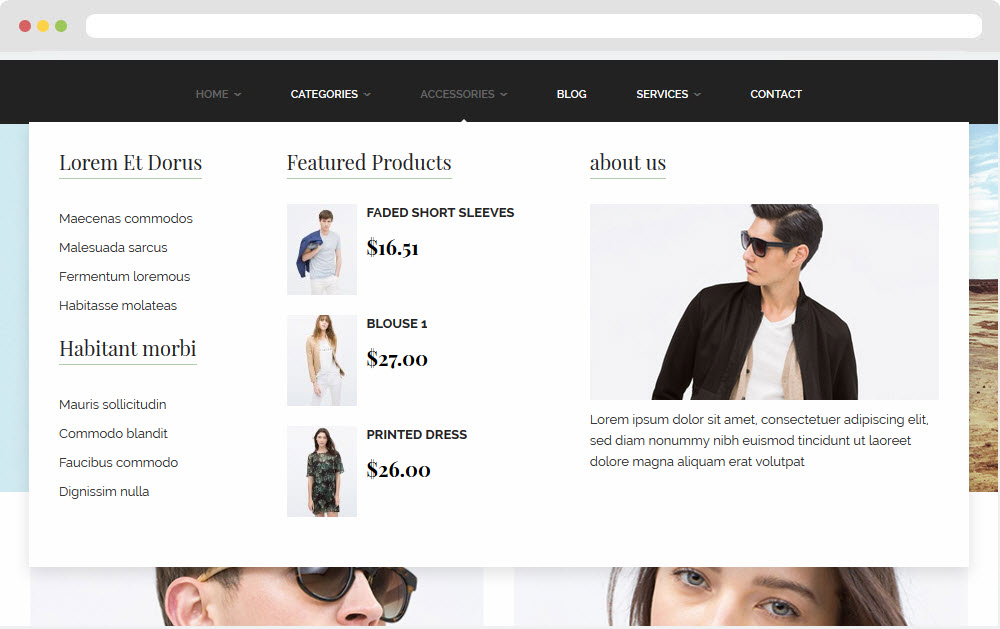
Task: Expand the Services dropdown chevron
Action: click(698, 94)
